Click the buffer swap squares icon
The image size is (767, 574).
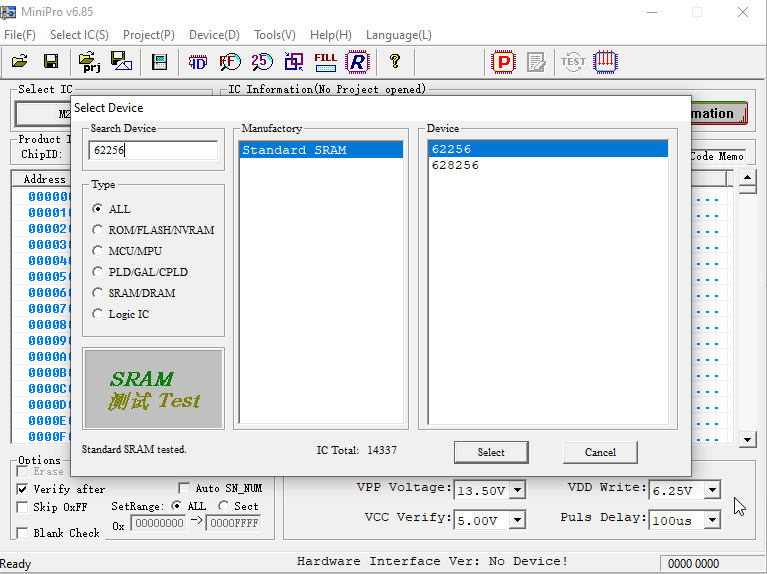point(294,62)
